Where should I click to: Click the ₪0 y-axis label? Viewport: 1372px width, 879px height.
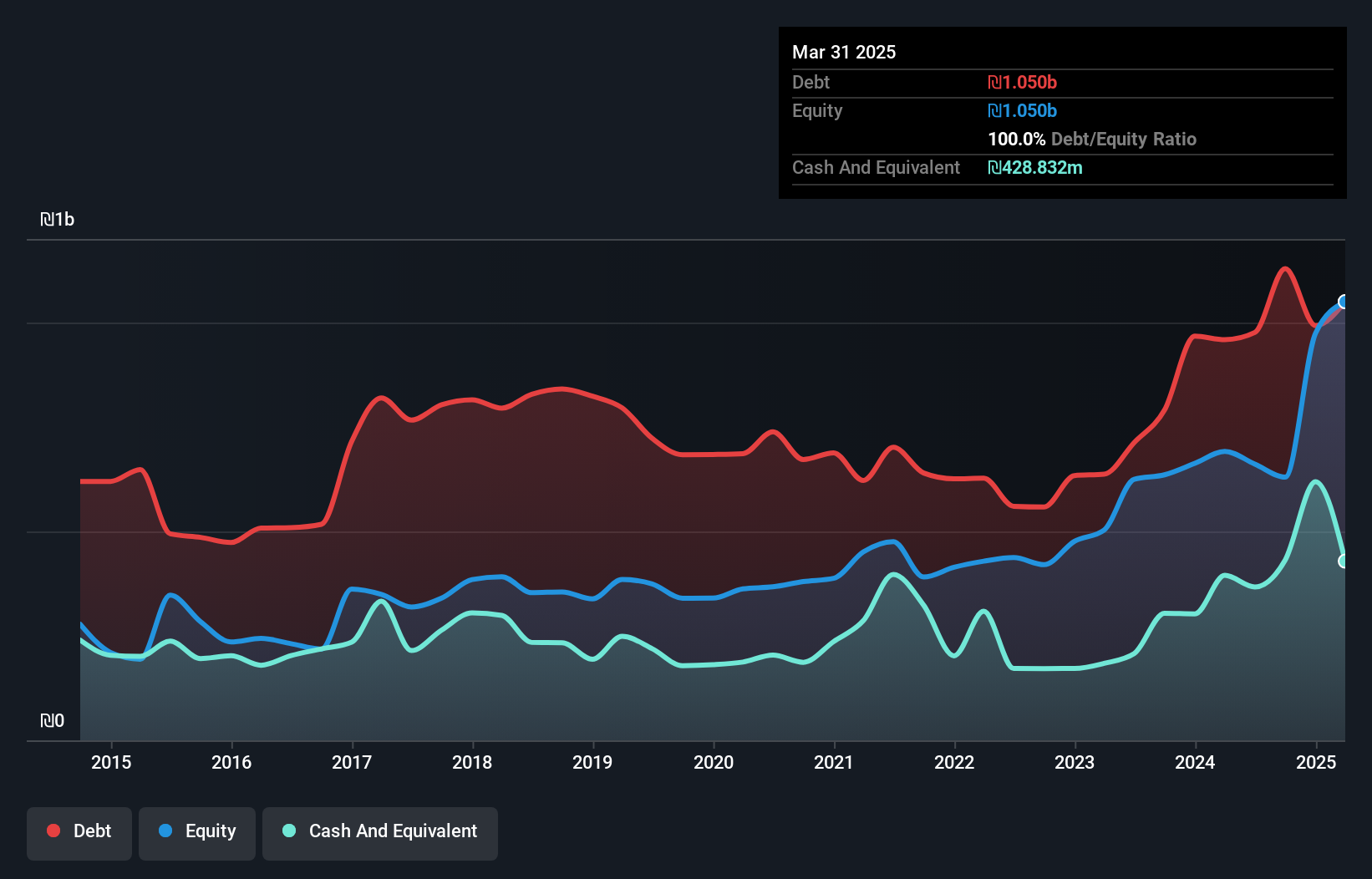click(52, 720)
